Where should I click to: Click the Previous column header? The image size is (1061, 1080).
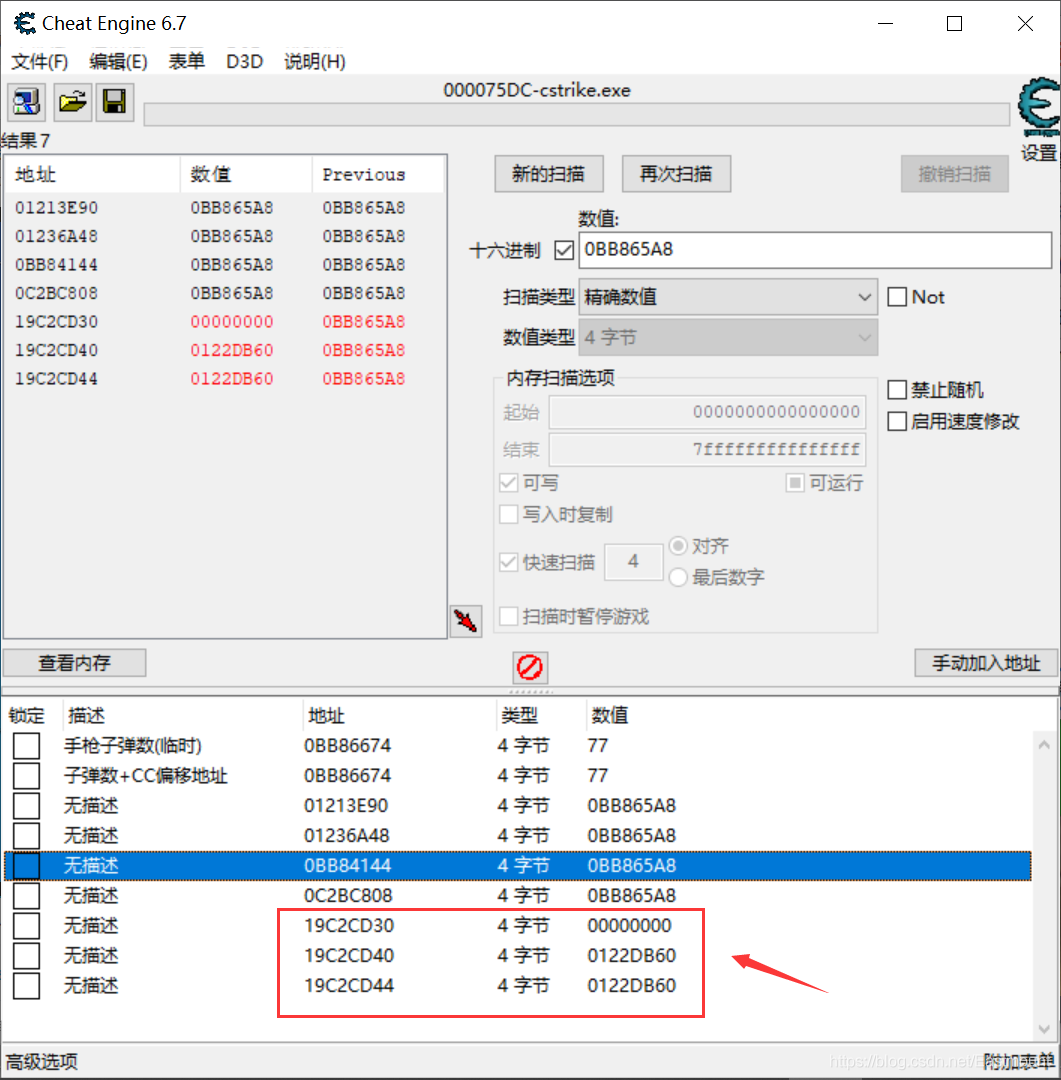(379, 174)
